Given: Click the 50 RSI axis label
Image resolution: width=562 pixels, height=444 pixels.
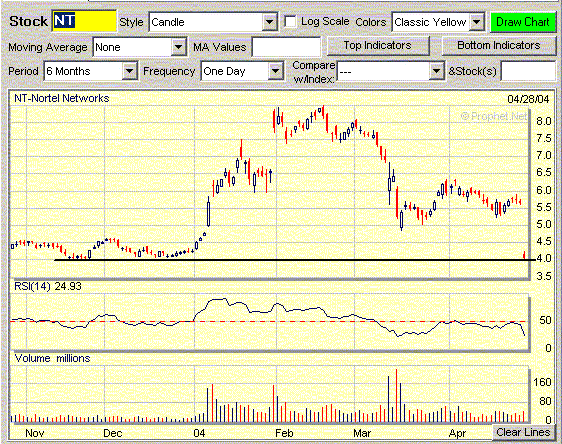Looking at the screenshot, I should (x=545, y=320).
